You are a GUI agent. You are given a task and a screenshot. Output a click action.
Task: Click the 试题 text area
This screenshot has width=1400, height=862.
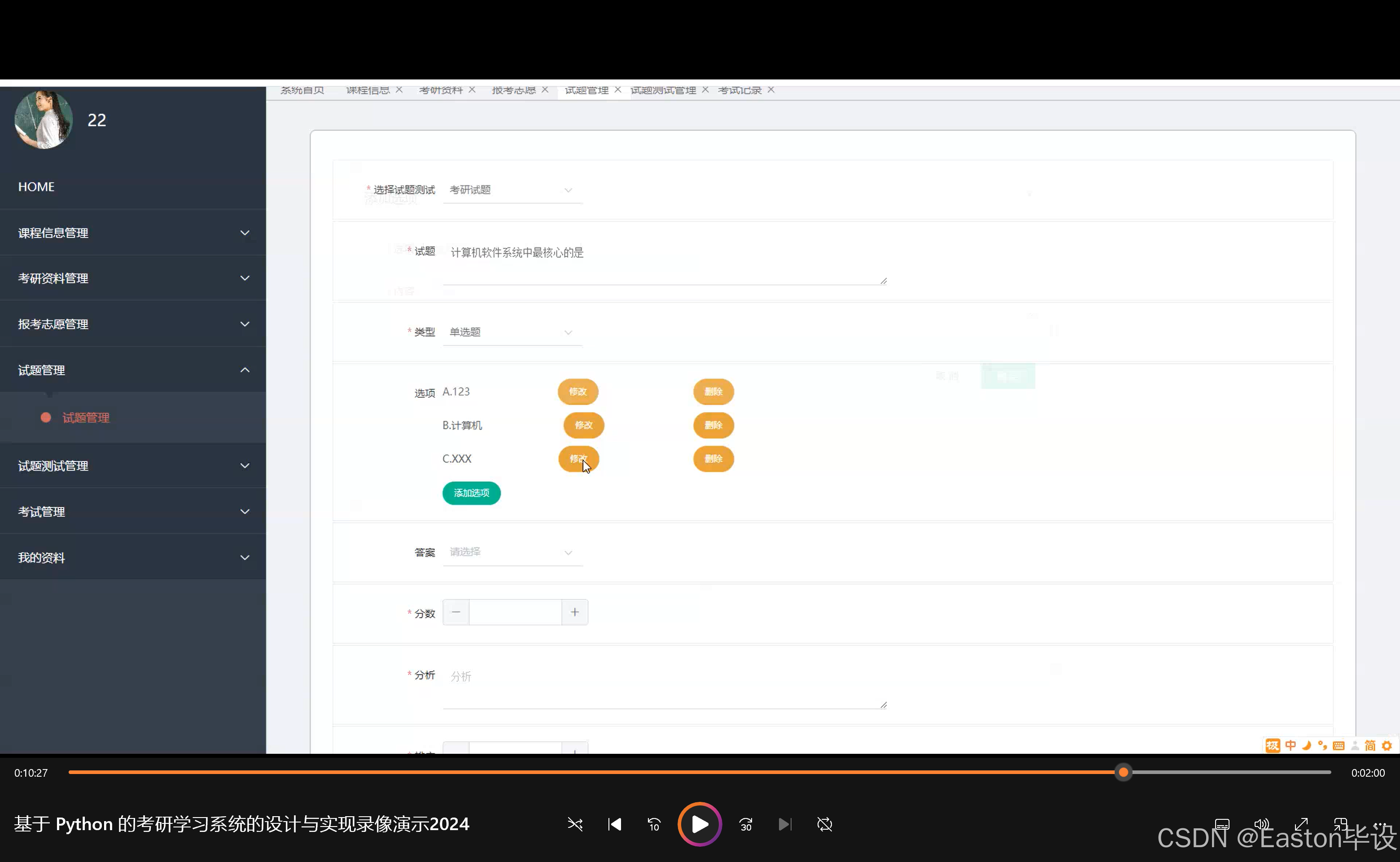click(665, 262)
